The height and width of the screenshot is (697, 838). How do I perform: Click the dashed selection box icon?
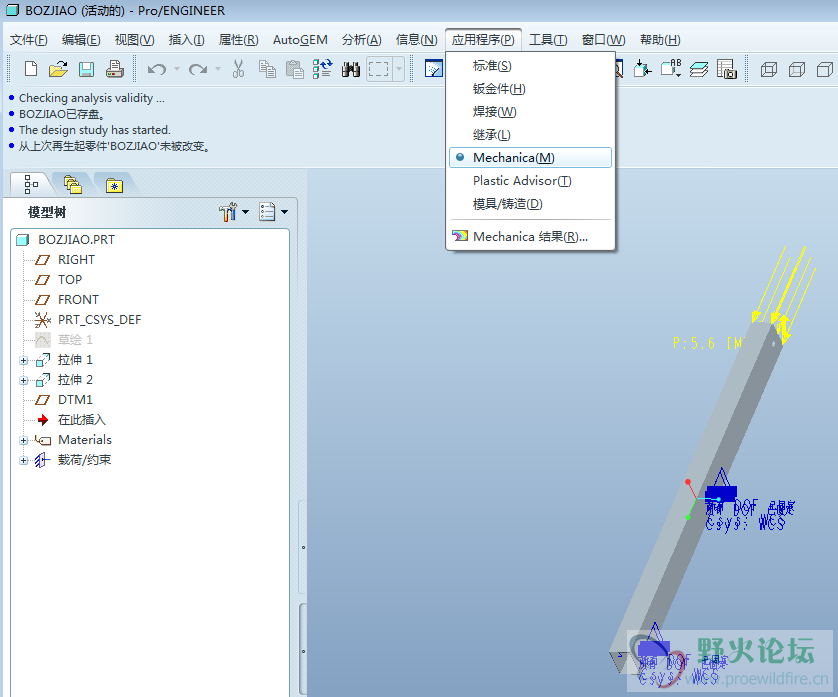[x=379, y=69]
